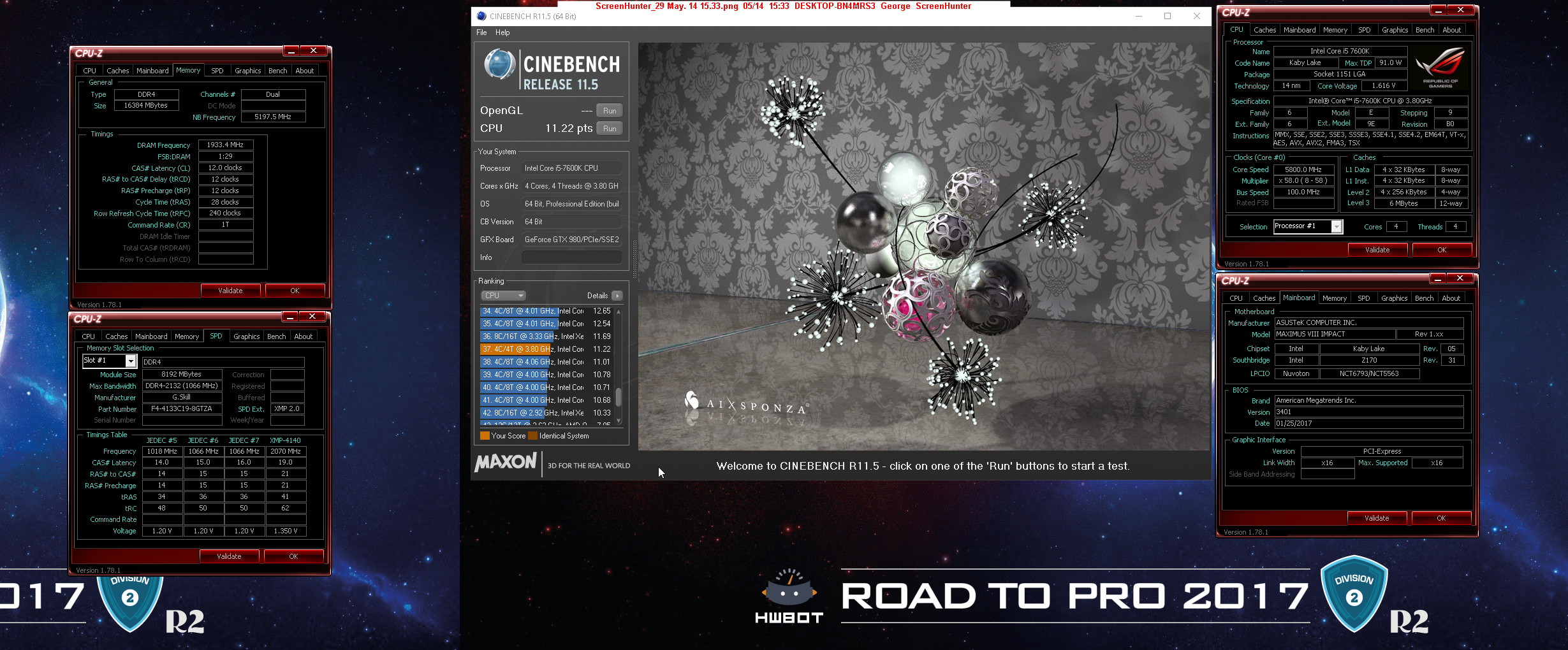Viewport: 1568px width, 650px height.
Task: Open Caches tab in CPU tab CPU-Z window
Action: [1264, 30]
